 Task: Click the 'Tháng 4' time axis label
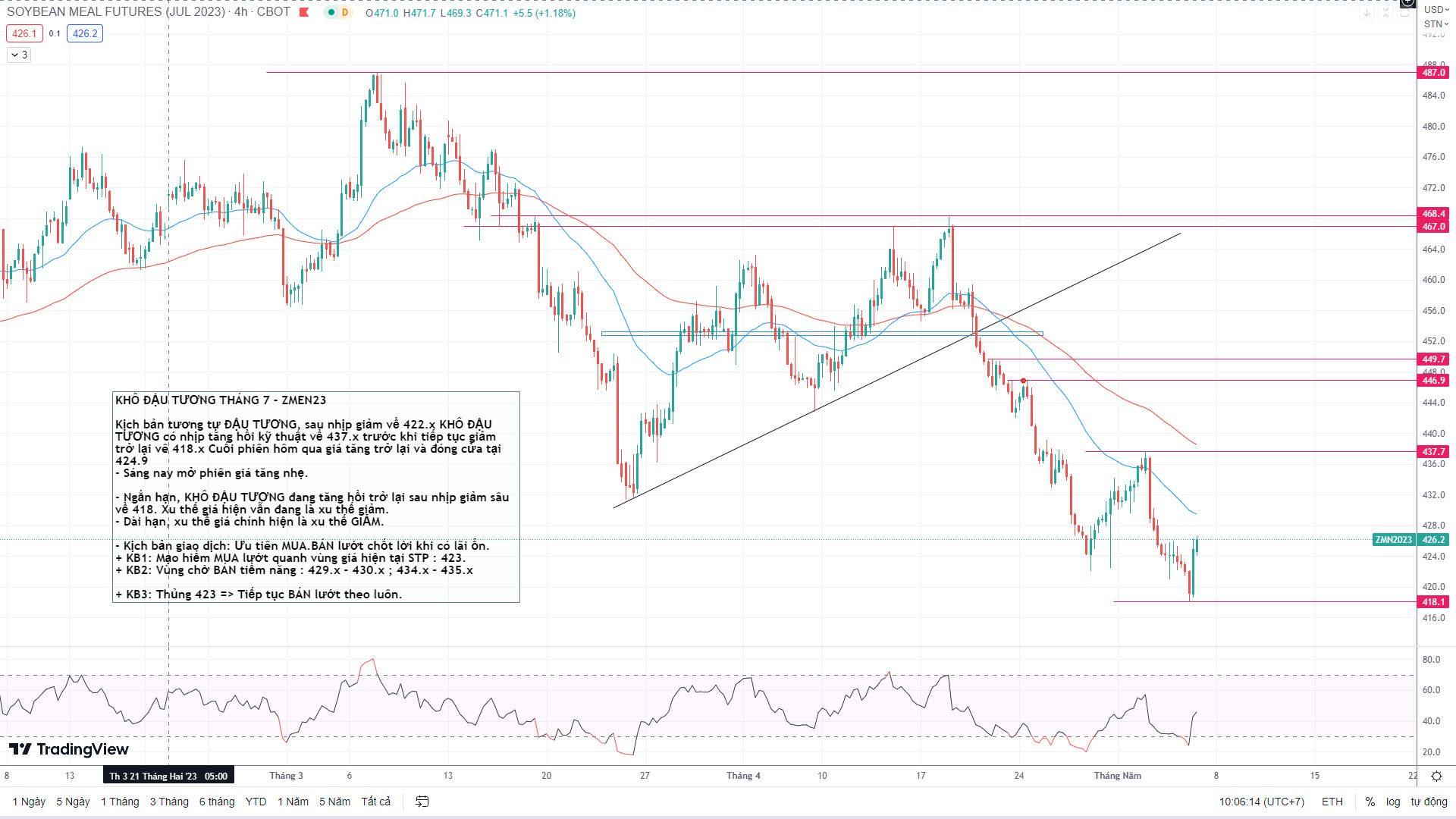(743, 776)
